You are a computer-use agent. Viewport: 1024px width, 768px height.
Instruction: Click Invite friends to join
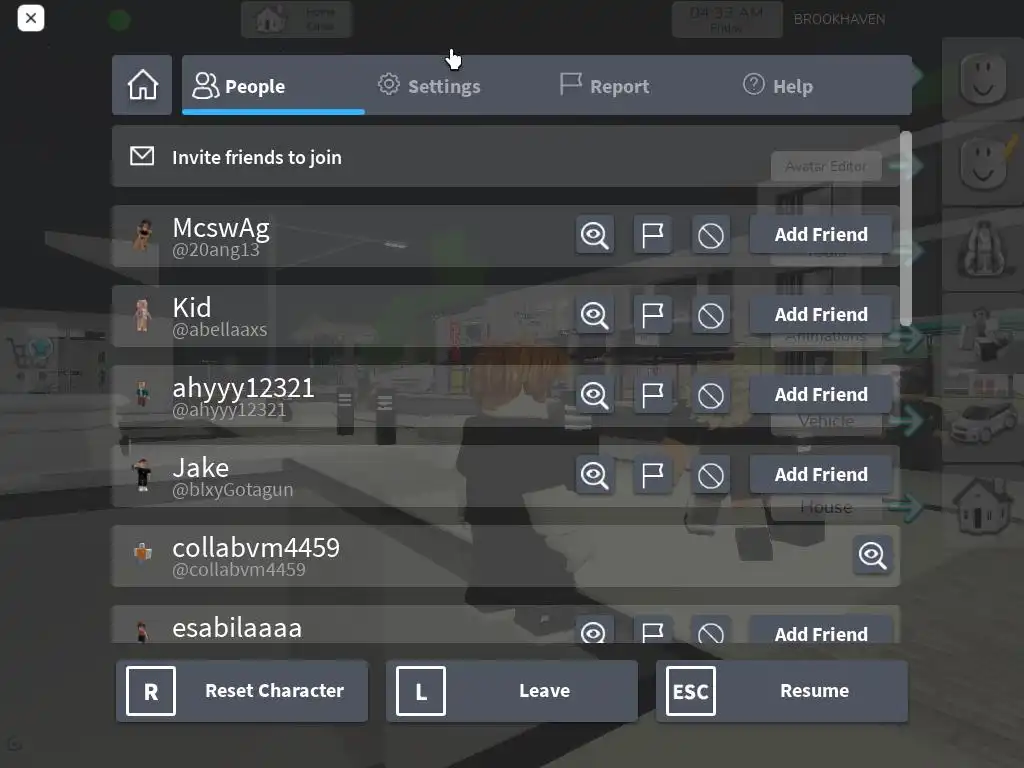pyautogui.click(x=506, y=157)
